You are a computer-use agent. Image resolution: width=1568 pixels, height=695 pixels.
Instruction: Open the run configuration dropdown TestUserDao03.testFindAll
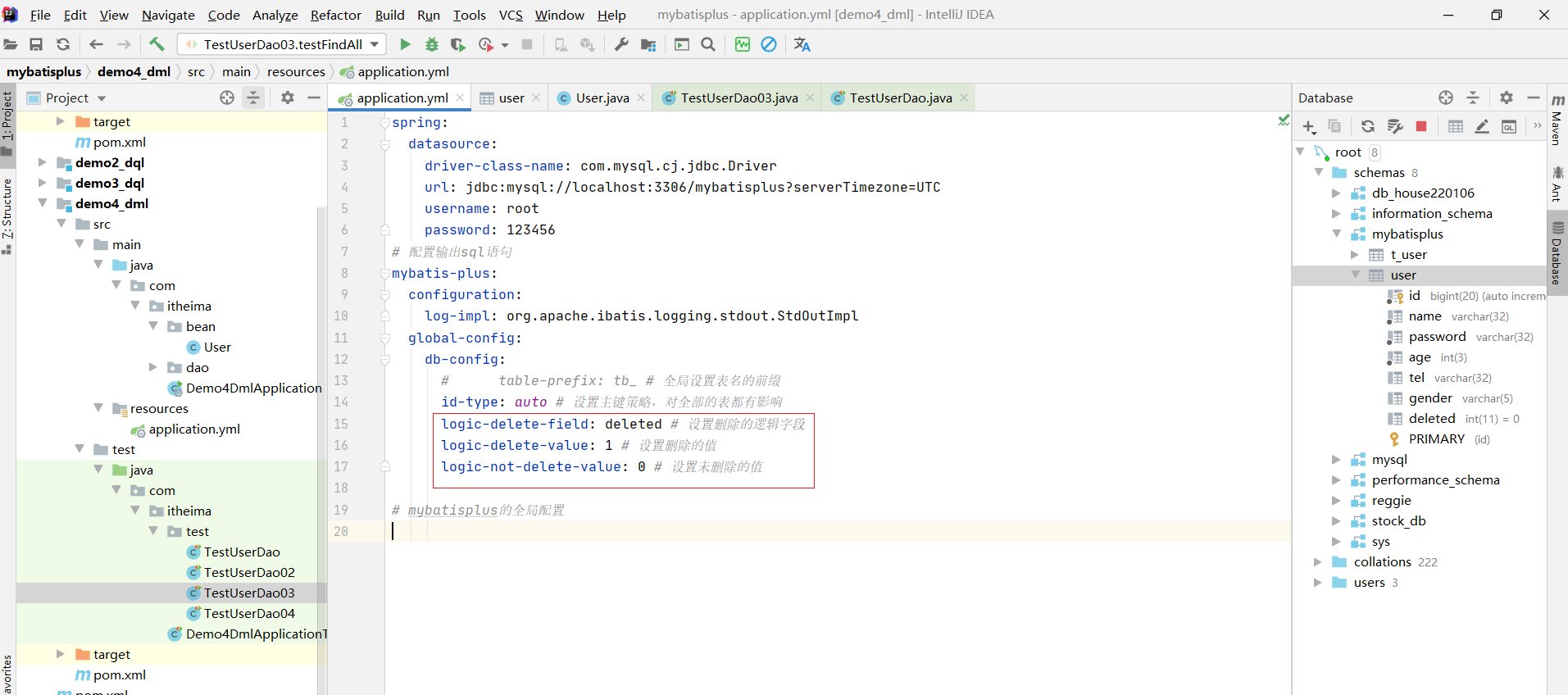283,44
